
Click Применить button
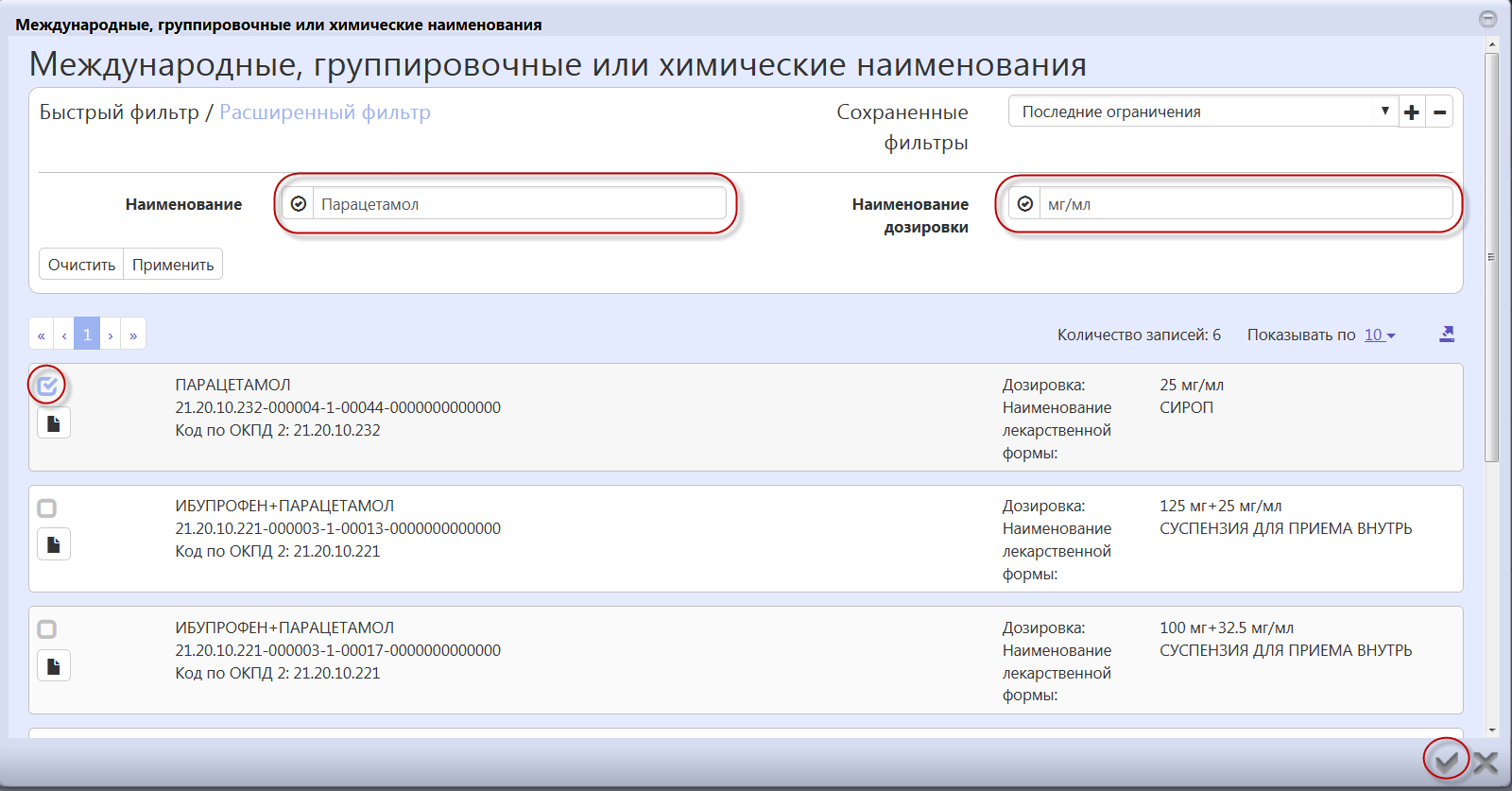click(x=173, y=265)
